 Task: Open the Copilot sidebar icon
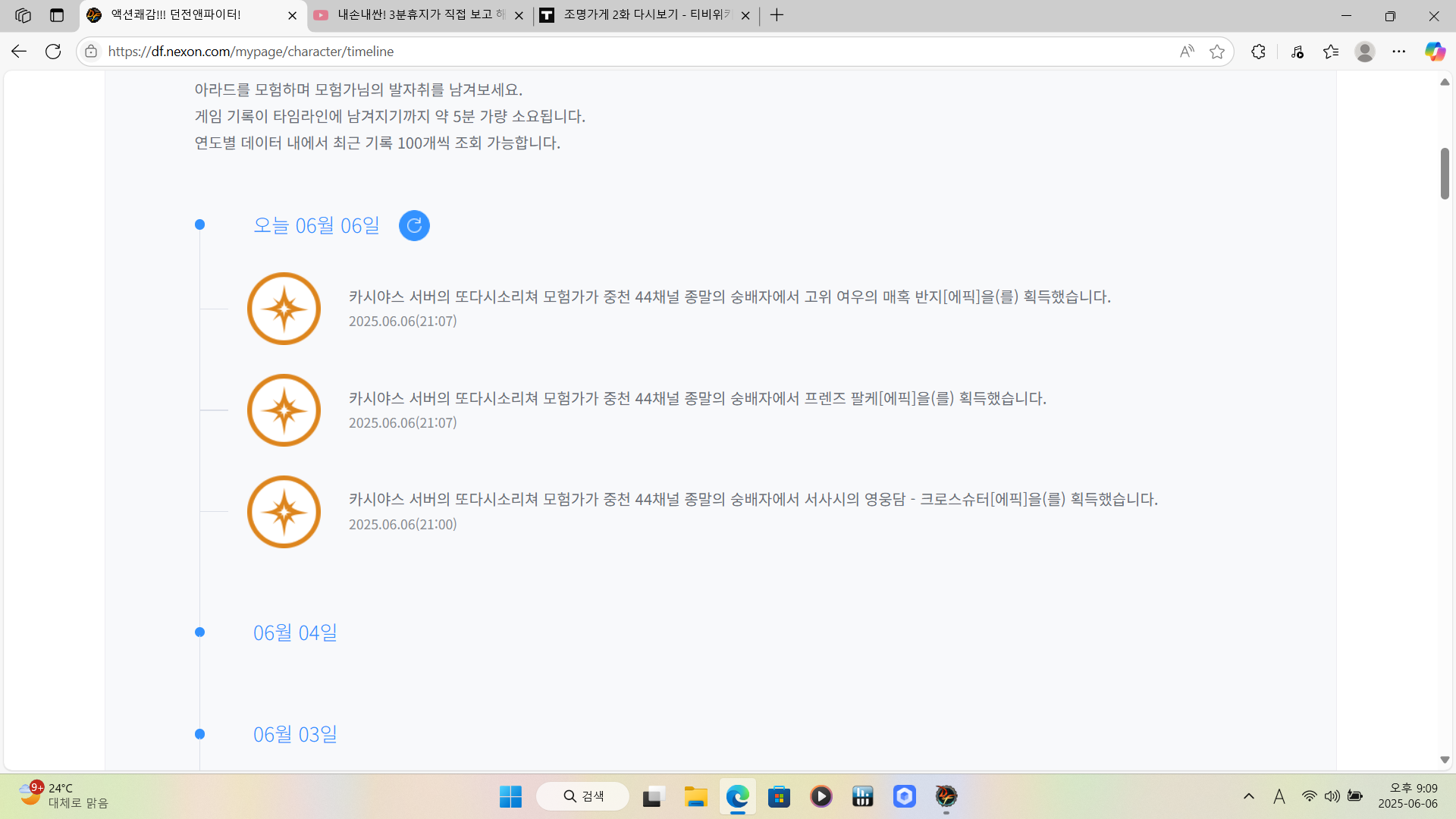pos(1435,52)
